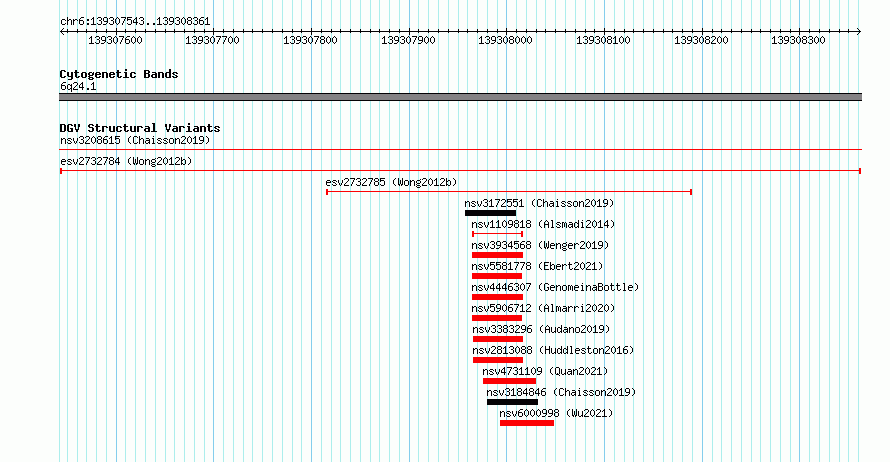This screenshot has width=890, height=462.
Task: Click the black bar under nsv3184846
Action: [x=513, y=402]
